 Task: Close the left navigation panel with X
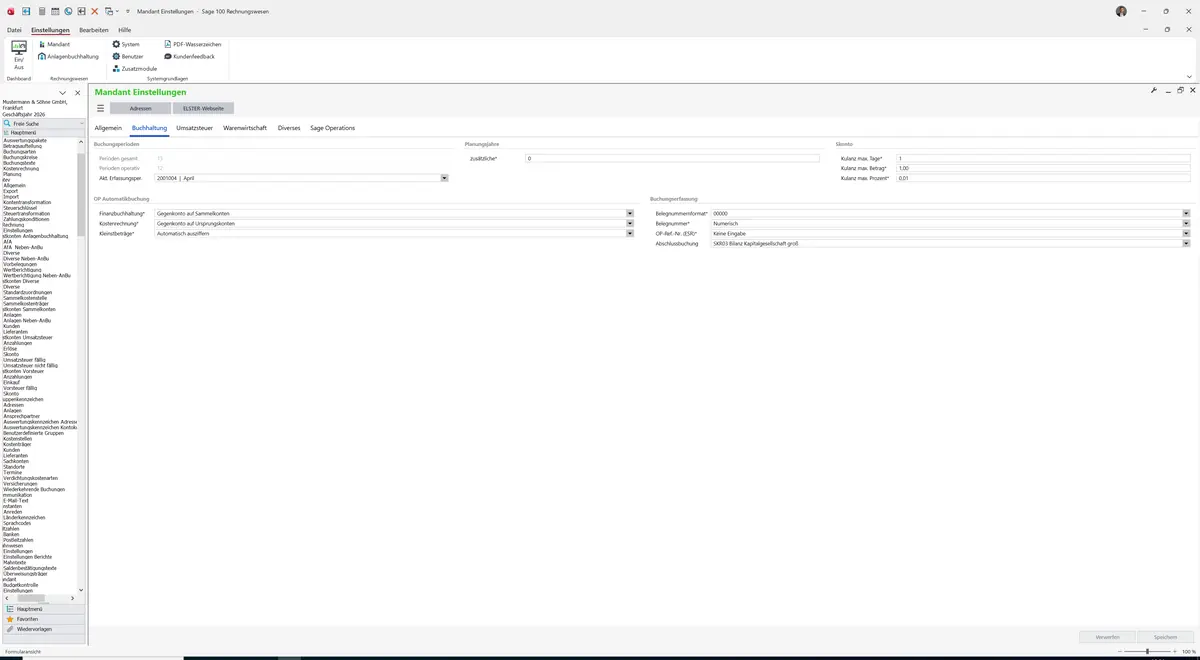coord(78,93)
